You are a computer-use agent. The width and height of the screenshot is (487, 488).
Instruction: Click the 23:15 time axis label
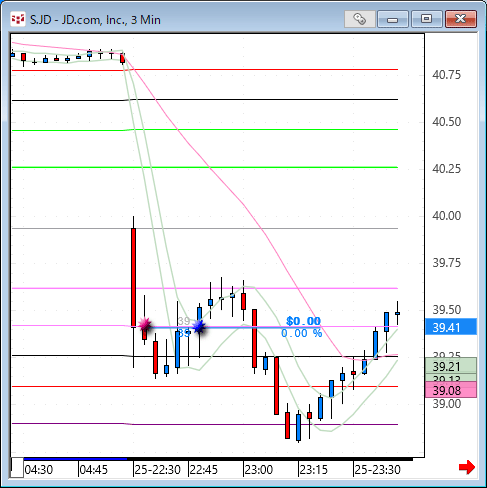coord(314,470)
